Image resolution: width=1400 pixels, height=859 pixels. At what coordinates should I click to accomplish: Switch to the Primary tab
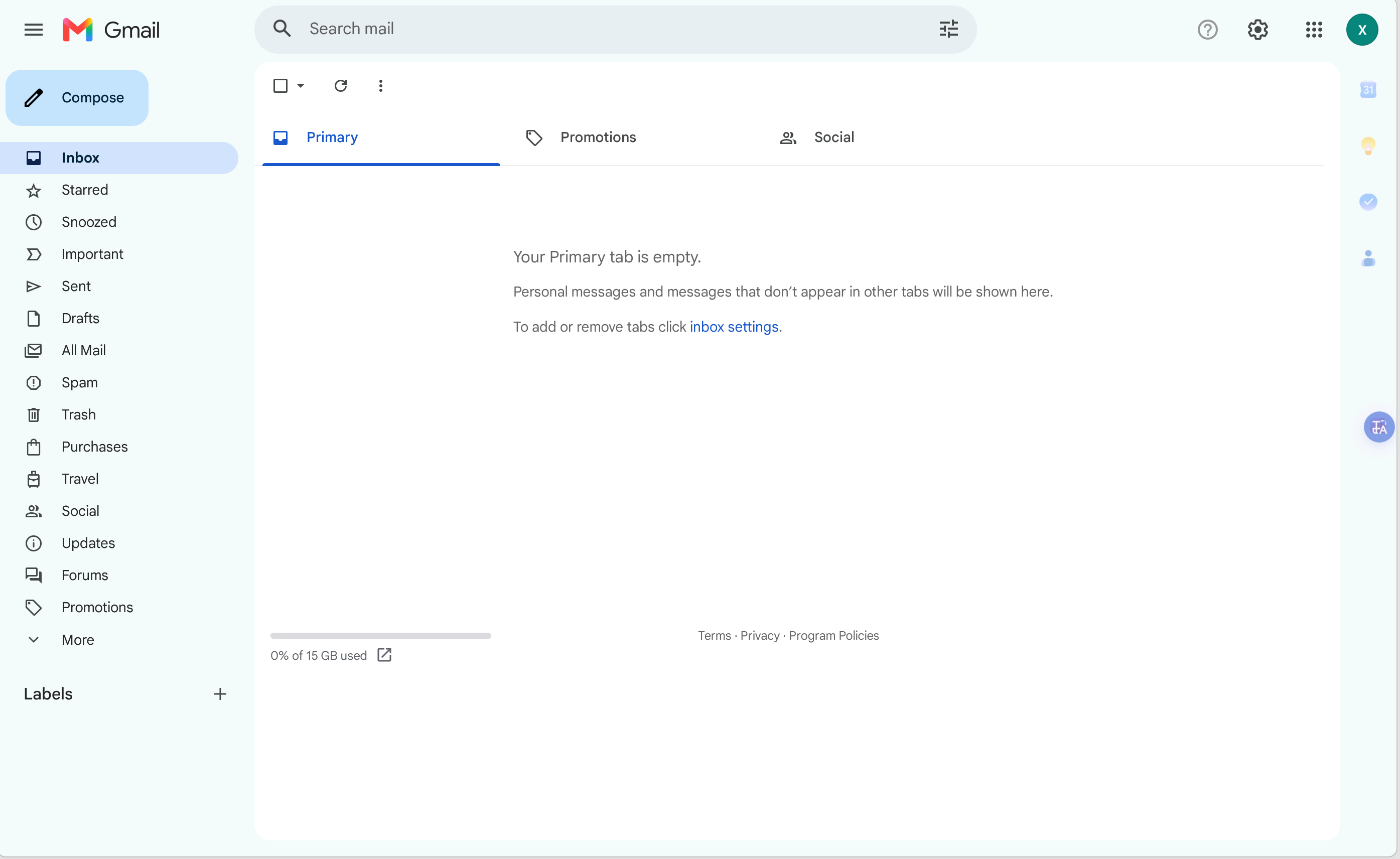pyautogui.click(x=381, y=137)
